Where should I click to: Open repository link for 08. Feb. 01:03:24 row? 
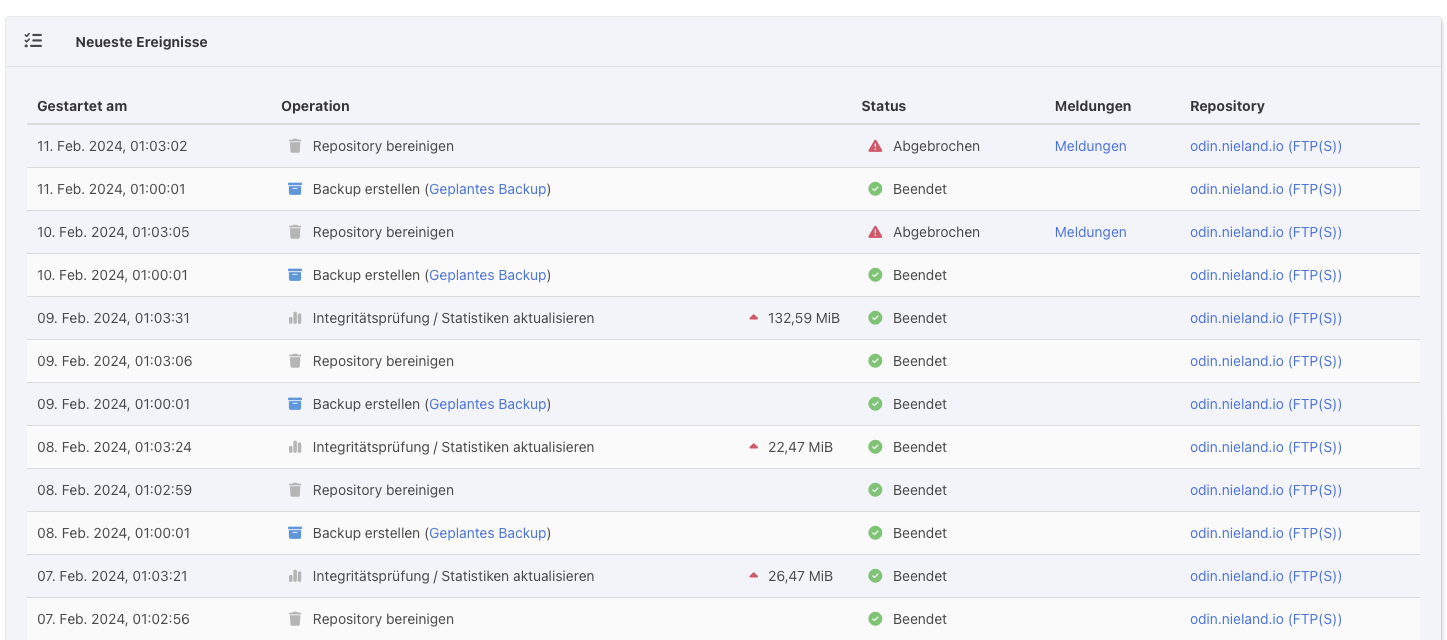pos(1265,447)
